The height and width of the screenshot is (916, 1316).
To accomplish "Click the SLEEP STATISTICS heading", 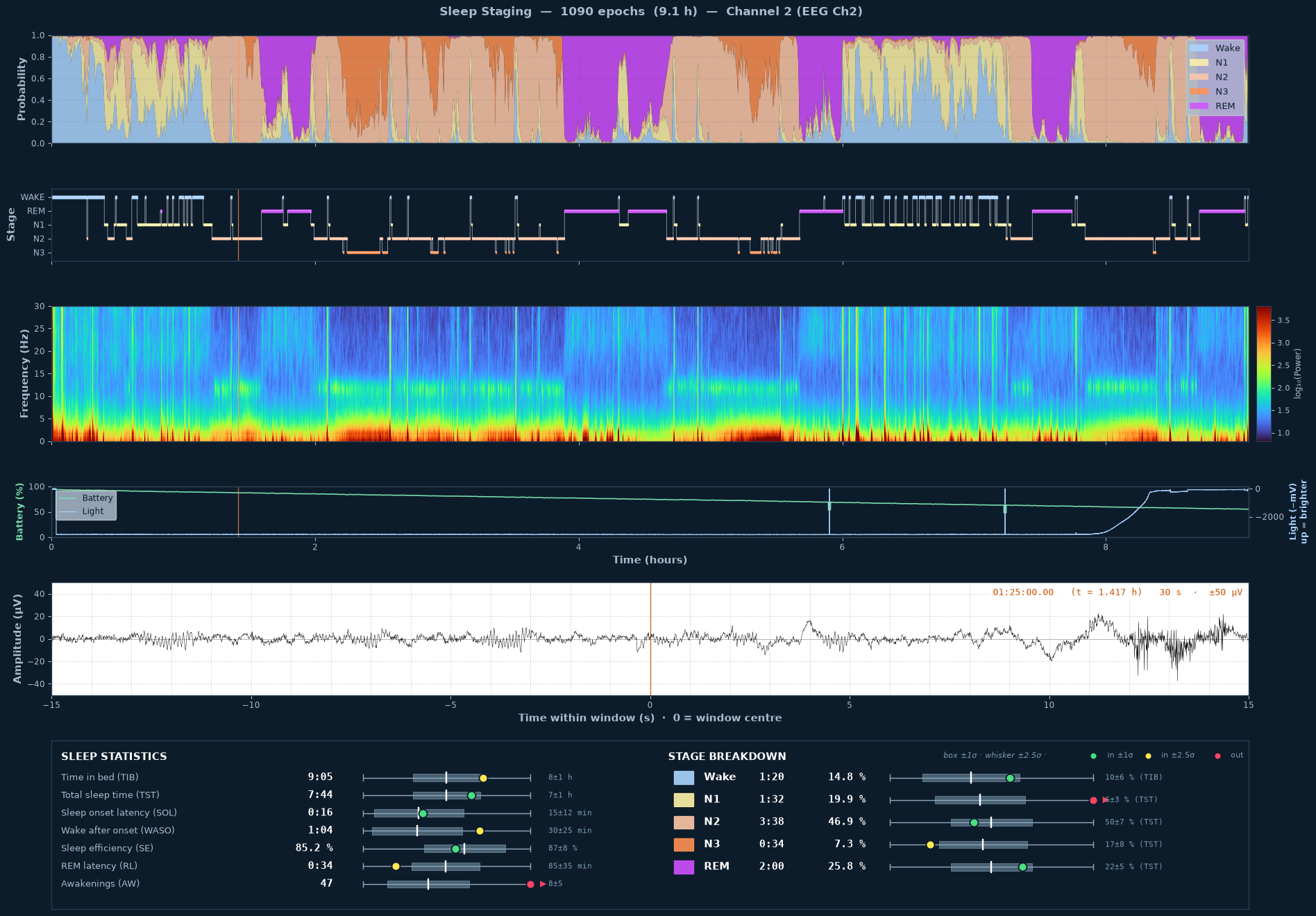I will tap(114, 756).
